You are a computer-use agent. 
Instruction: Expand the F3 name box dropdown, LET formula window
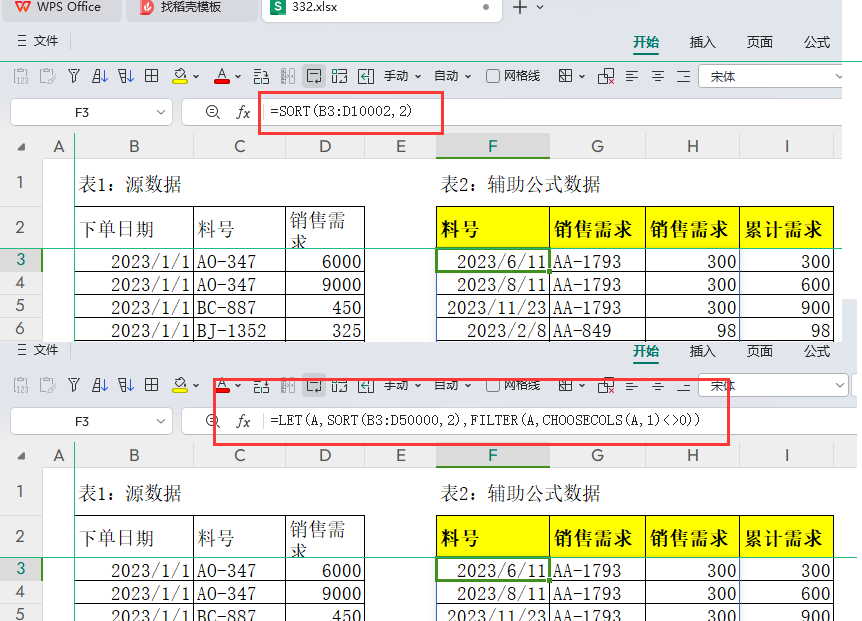161,421
